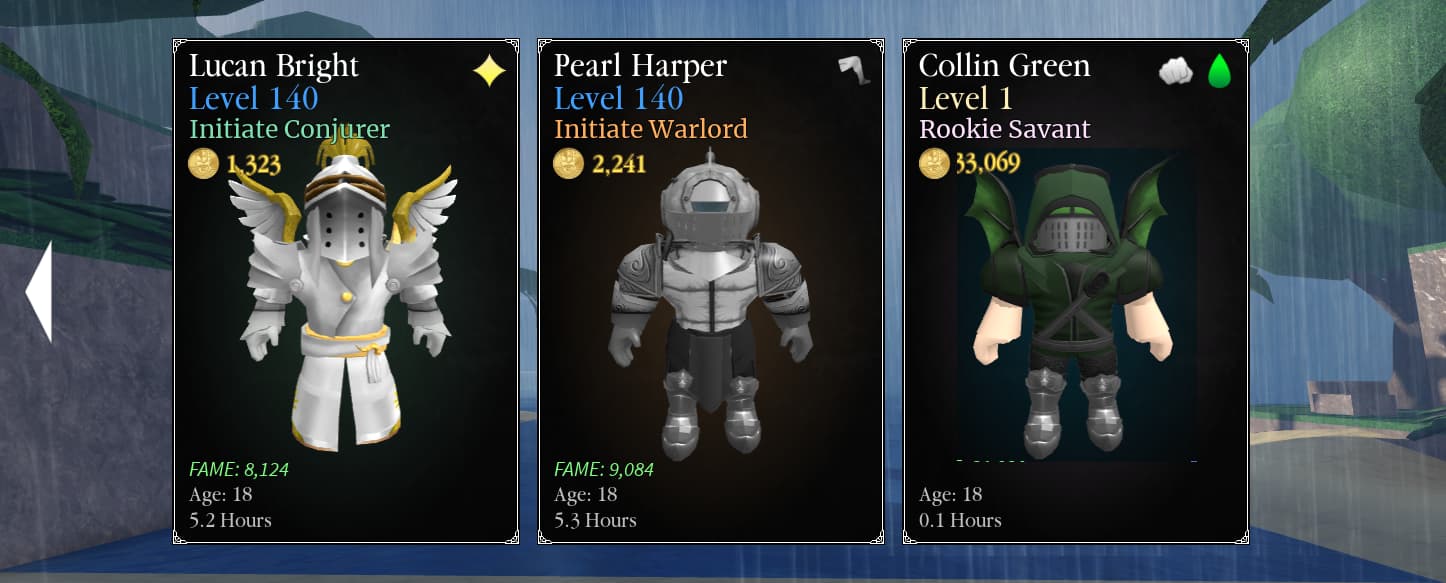Image resolution: width=1446 pixels, height=583 pixels.
Task: Click the green droplet icon on Collin Green's card
Action: pyautogui.click(x=1219, y=71)
